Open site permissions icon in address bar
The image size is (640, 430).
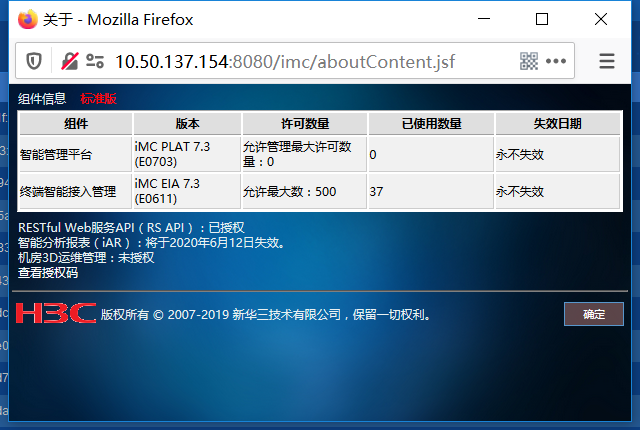(x=95, y=61)
